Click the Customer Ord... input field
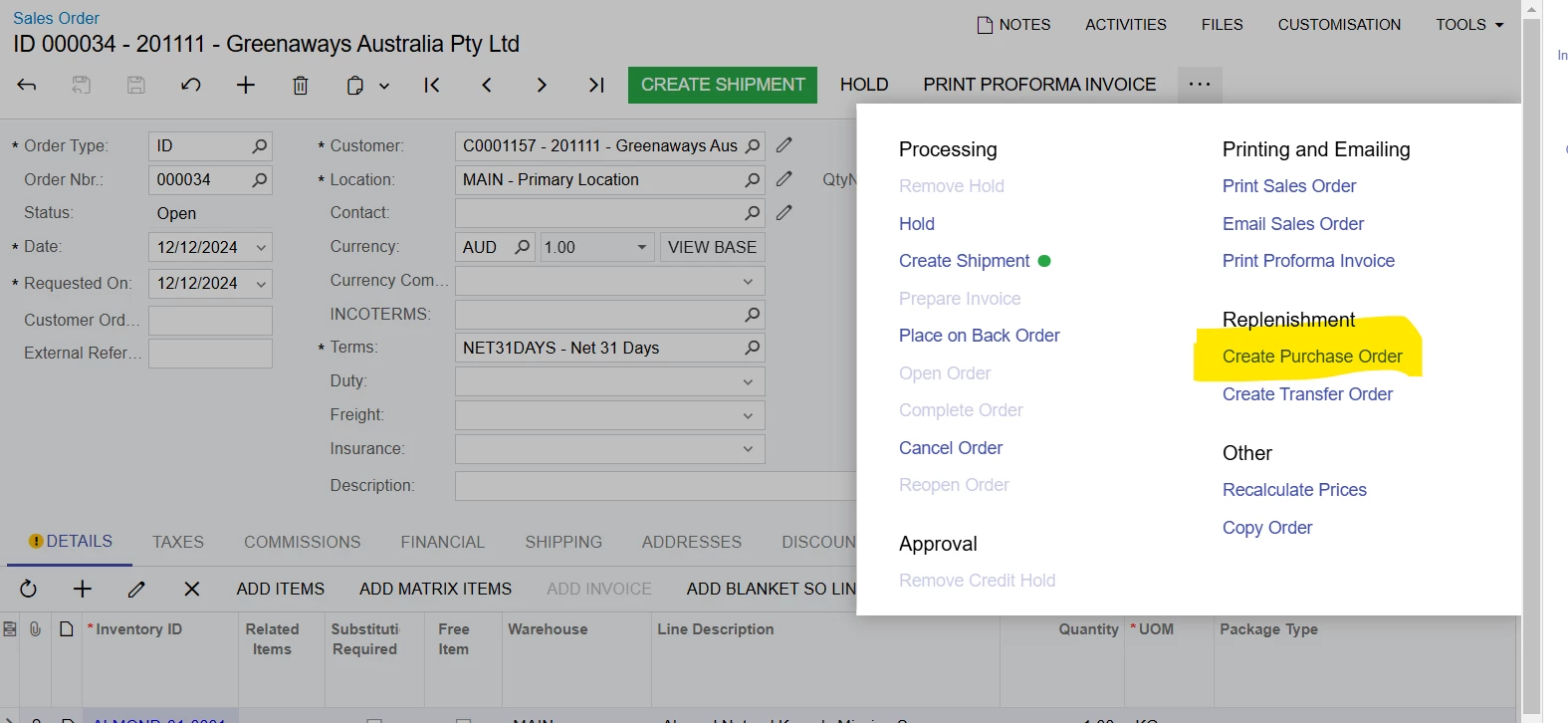Screen dimensions: 1568x723 pyautogui.click(x=210, y=321)
